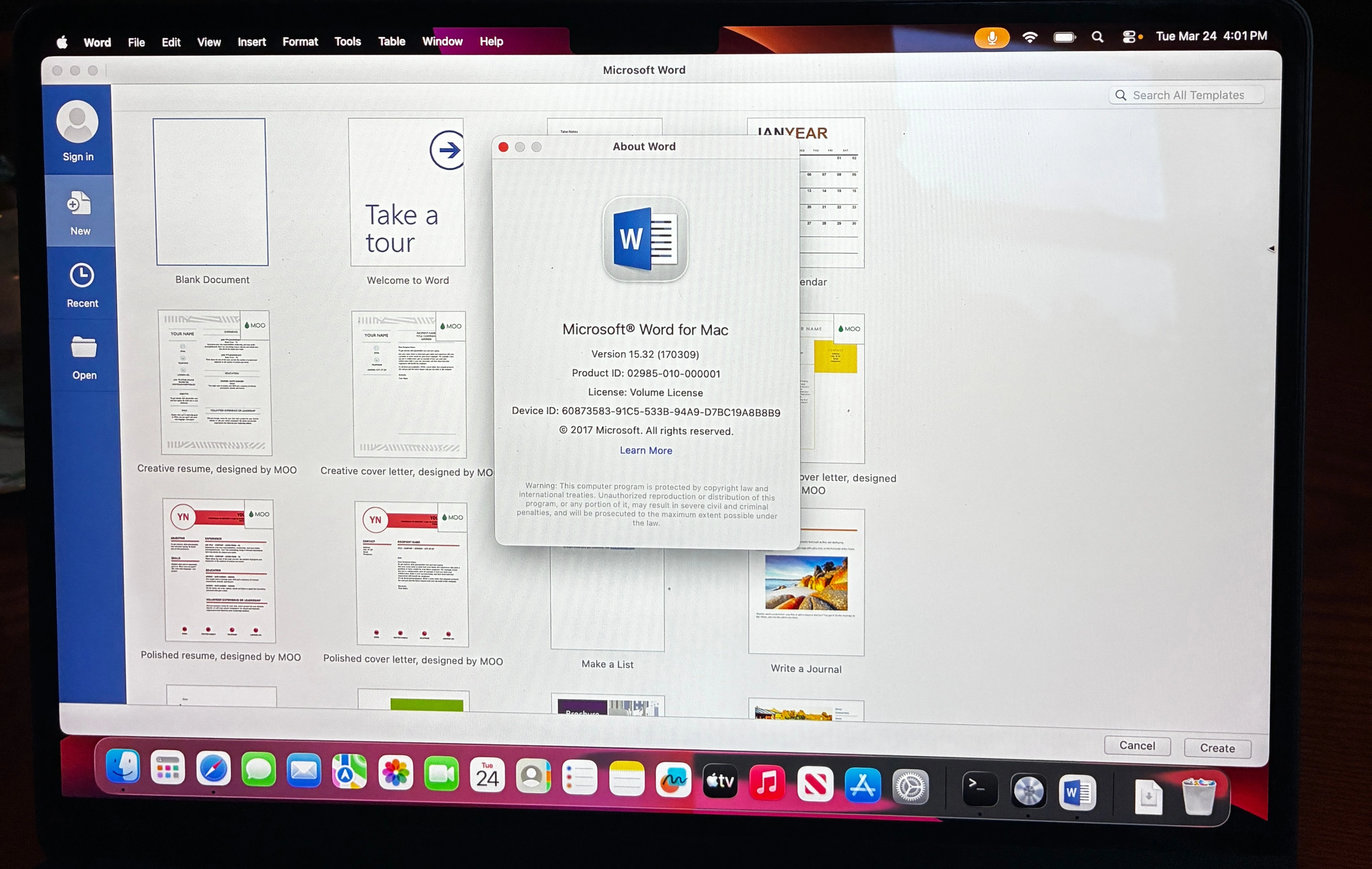Click the Sign in avatar icon
Viewport: 1372px width, 869px height.
(x=77, y=122)
